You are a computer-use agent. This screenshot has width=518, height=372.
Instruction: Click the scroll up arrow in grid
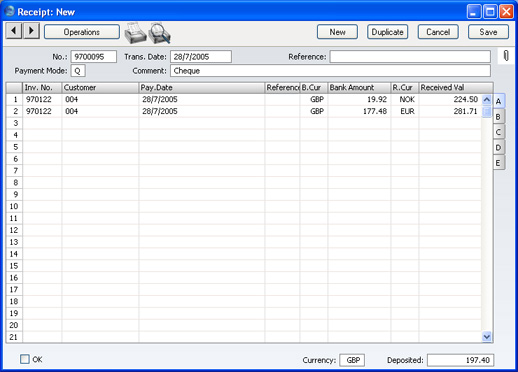tap(487, 99)
